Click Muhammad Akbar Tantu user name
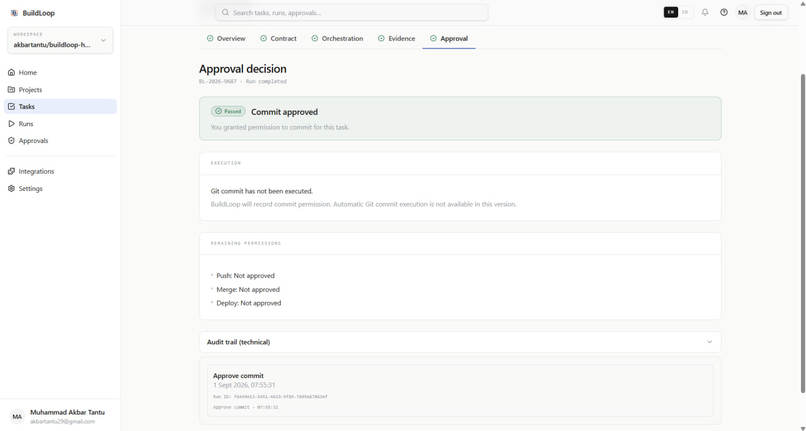Image resolution: width=806 pixels, height=431 pixels. click(67, 412)
